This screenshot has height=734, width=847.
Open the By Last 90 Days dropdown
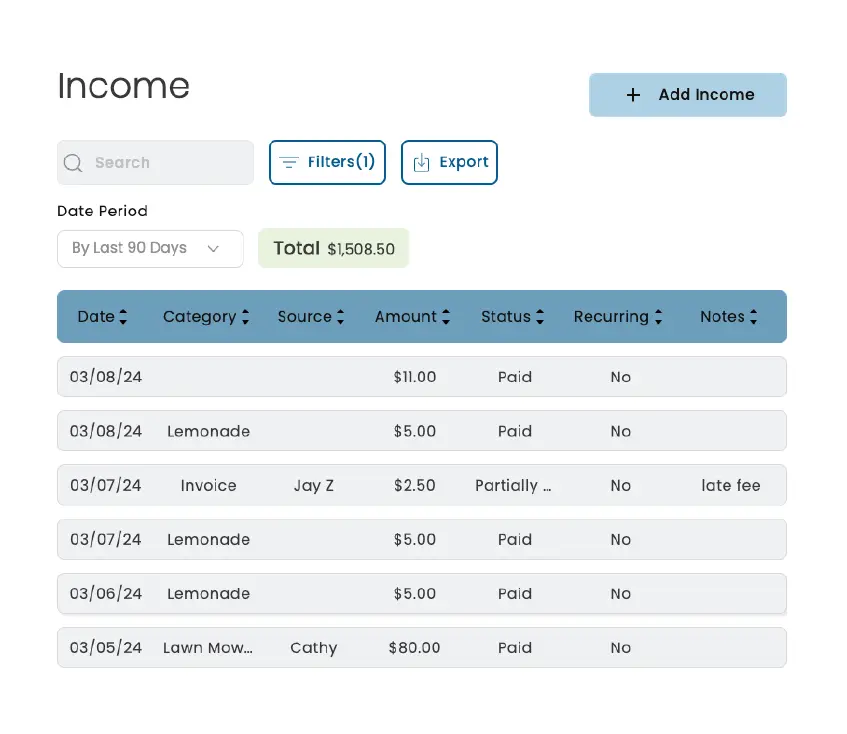point(150,249)
